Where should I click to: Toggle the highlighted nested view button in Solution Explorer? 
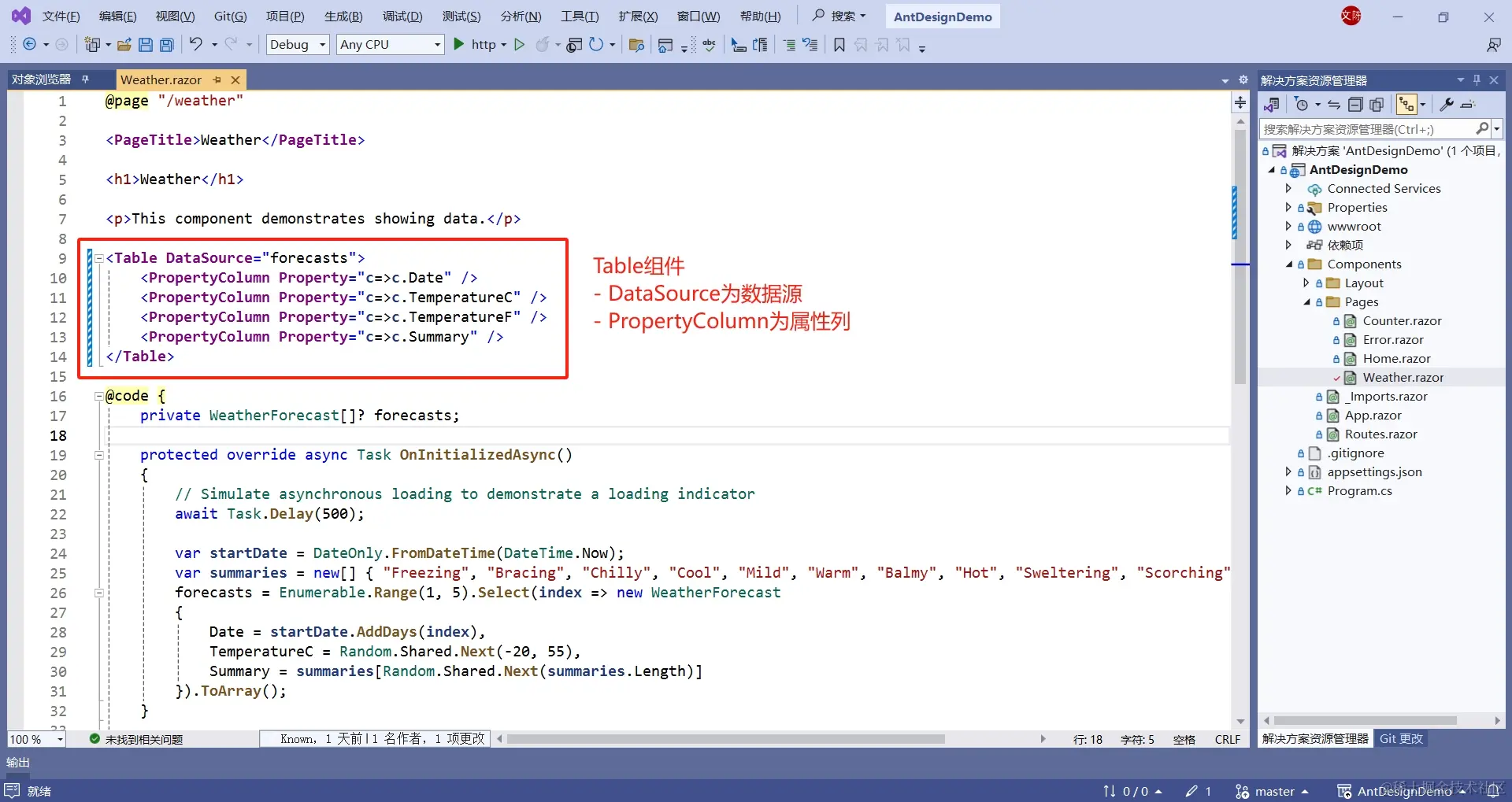pyautogui.click(x=1406, y=105)
